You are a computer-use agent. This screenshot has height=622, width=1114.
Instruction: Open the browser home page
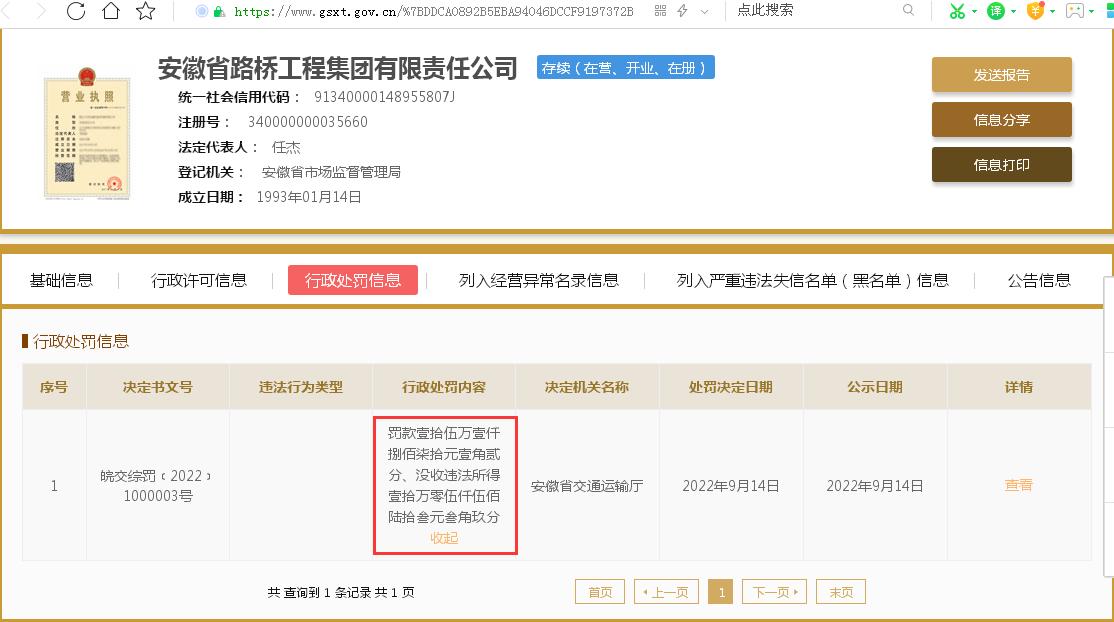tap(110, 12)
